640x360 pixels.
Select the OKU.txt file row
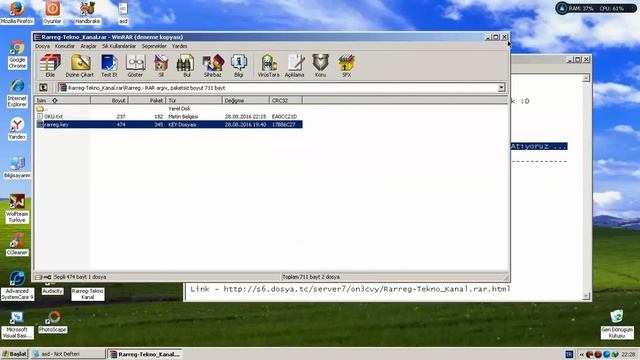tap(169, 116)
